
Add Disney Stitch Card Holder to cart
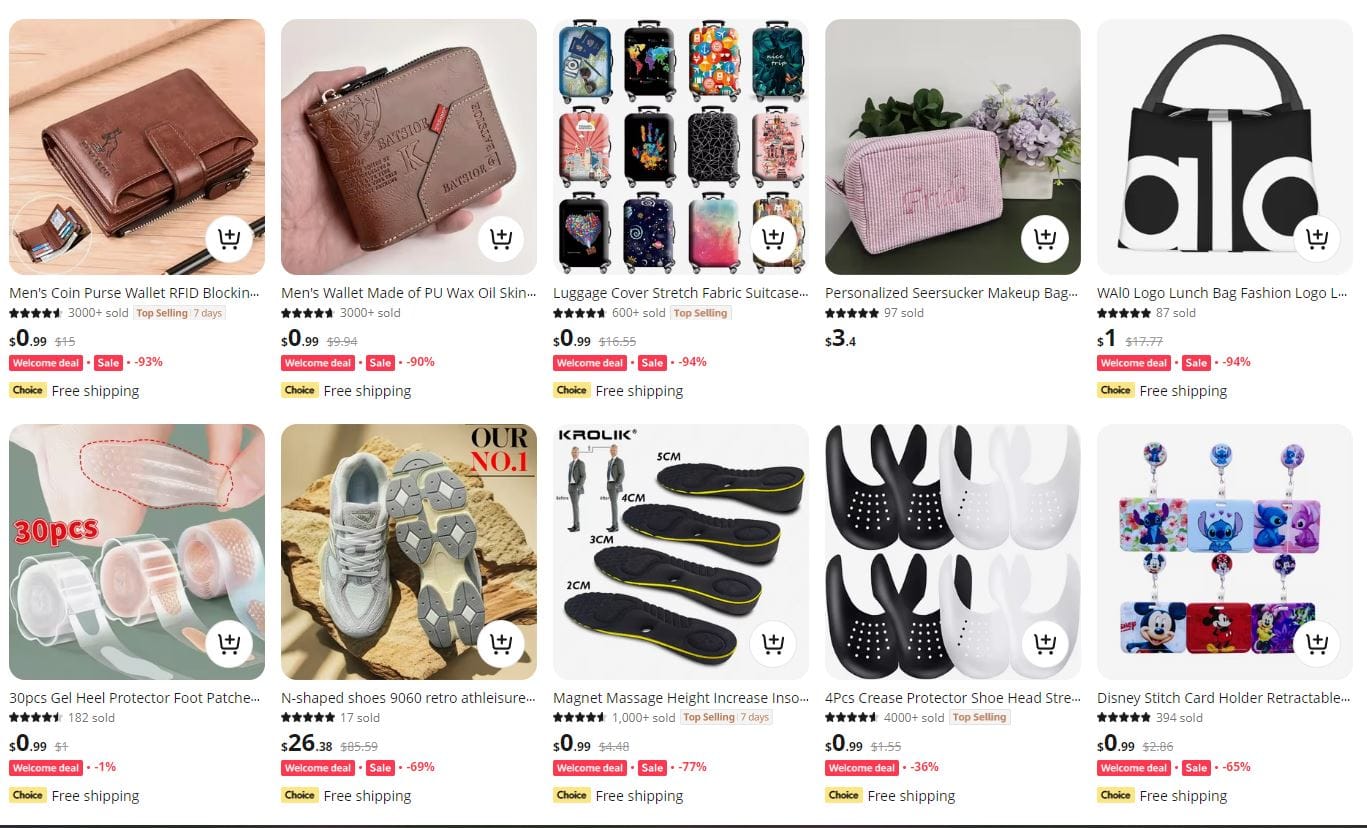point(1317,642)
